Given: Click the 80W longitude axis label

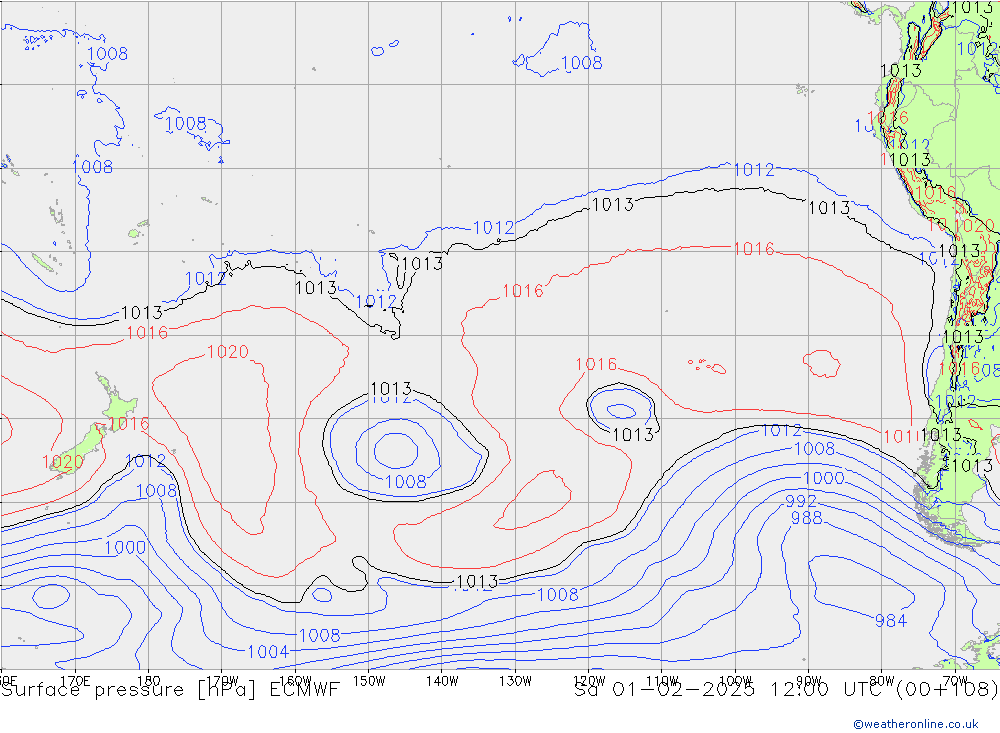Looking at the screenshot, I should 882,680.
